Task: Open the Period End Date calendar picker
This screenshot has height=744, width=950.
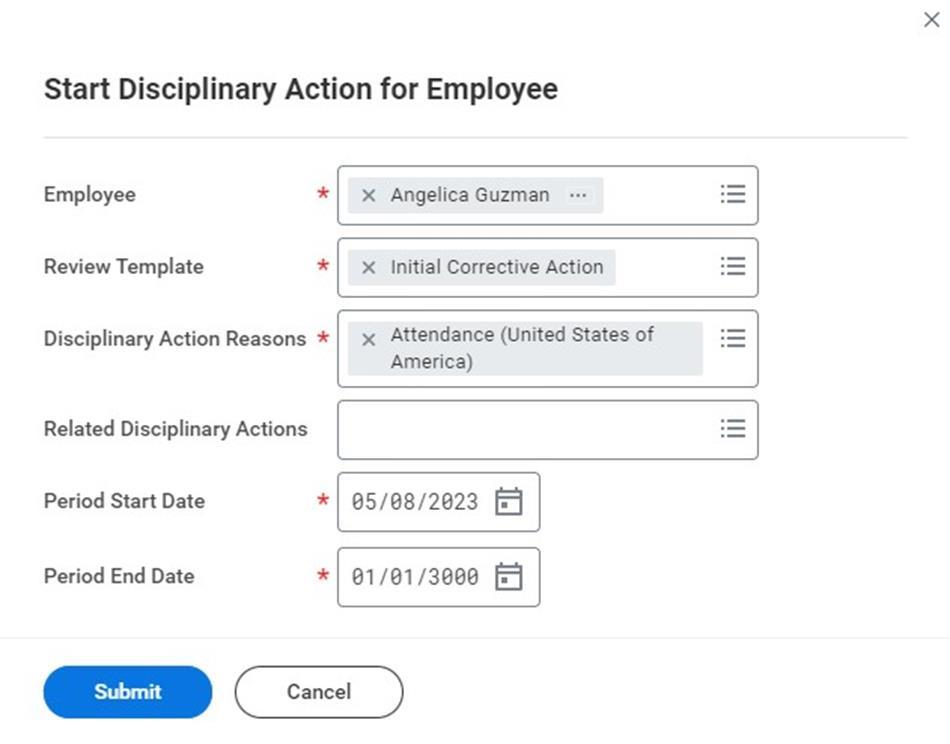Action: pyautogui.click(x=509, y=576)
